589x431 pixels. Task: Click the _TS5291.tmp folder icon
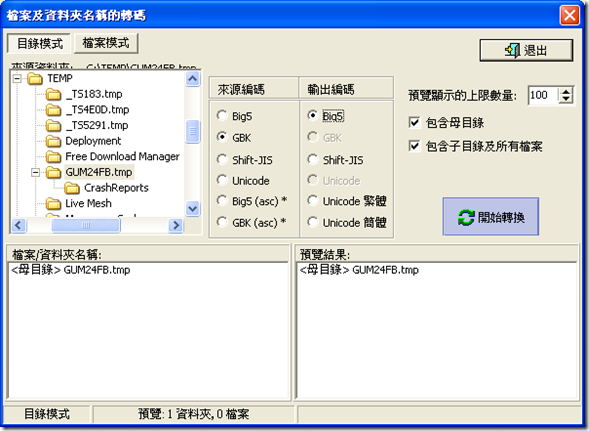(53, 126)
